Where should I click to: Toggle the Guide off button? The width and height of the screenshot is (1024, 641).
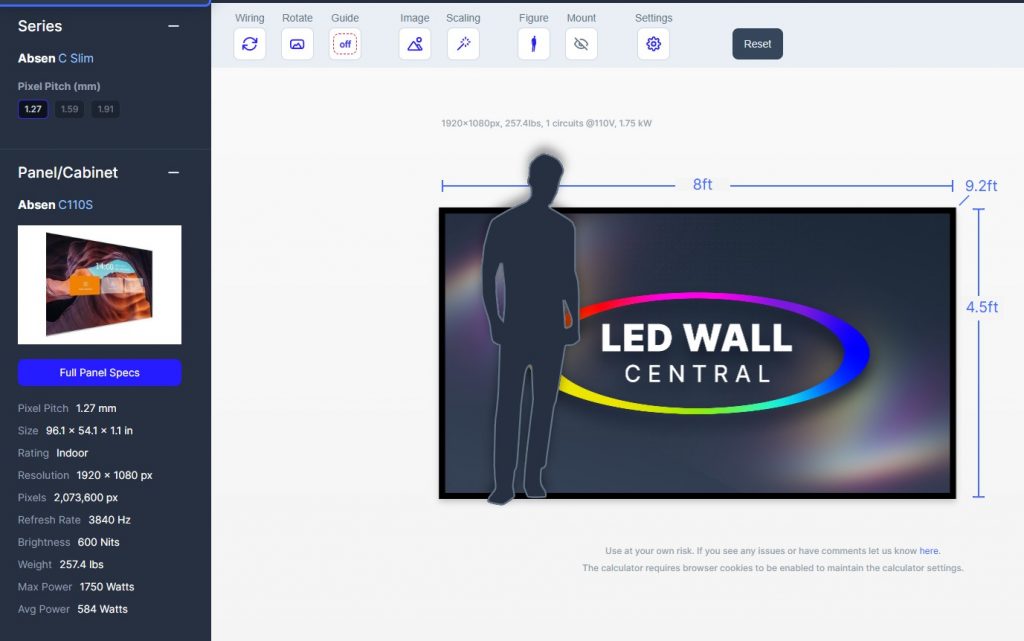click(x=345, y=44)
